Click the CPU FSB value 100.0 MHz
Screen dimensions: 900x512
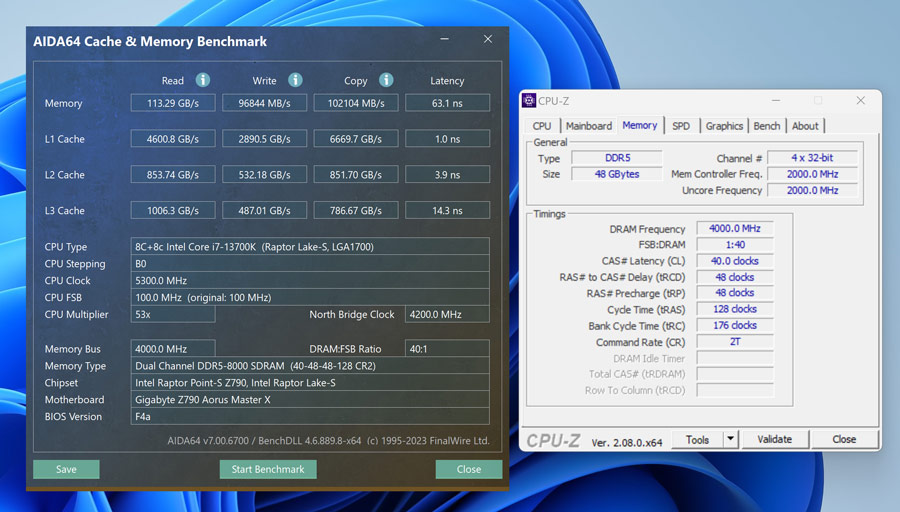[310, 297]
